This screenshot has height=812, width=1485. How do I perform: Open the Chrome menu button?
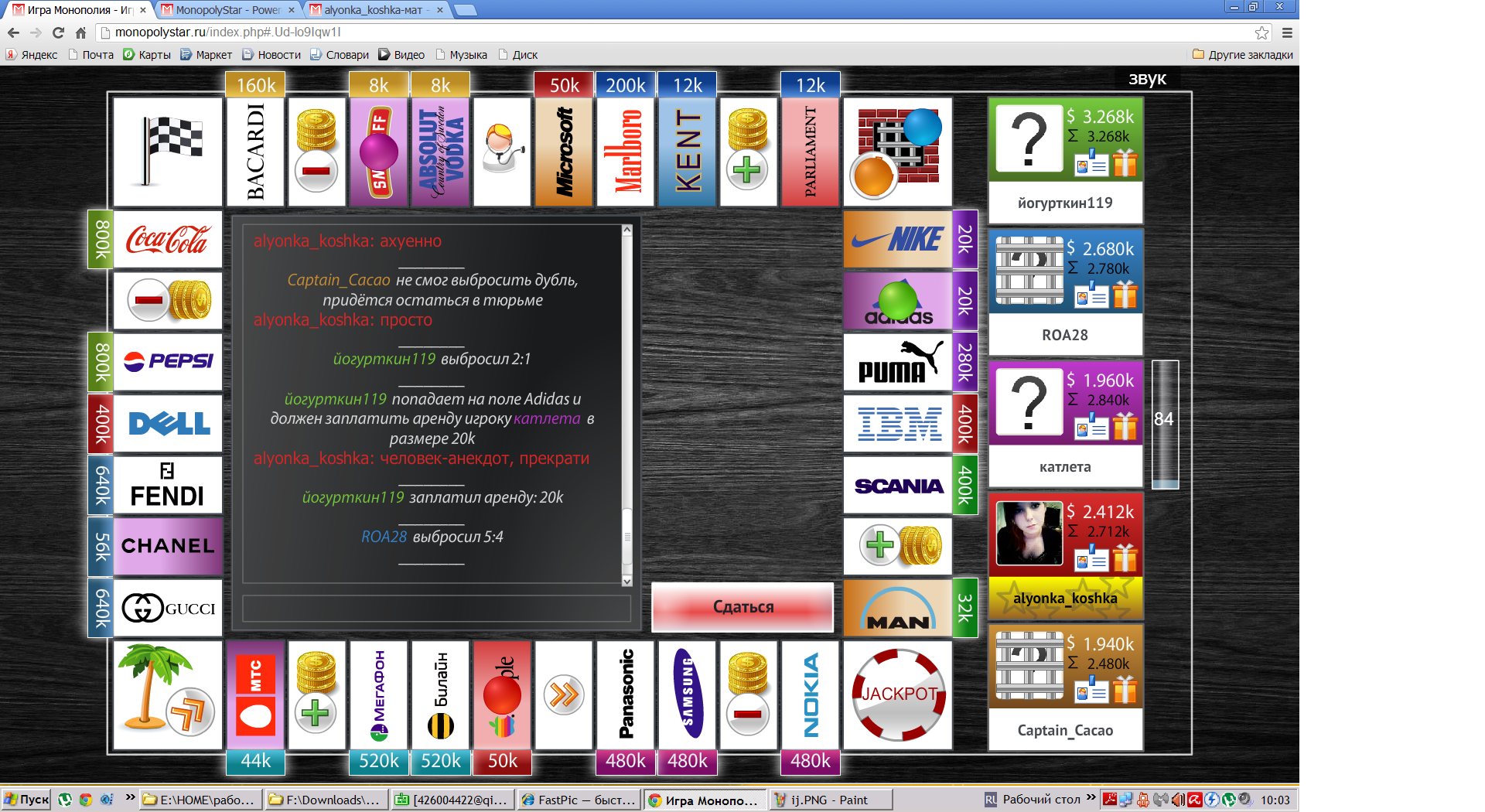pyautogui.click(x=1287, y=32)
